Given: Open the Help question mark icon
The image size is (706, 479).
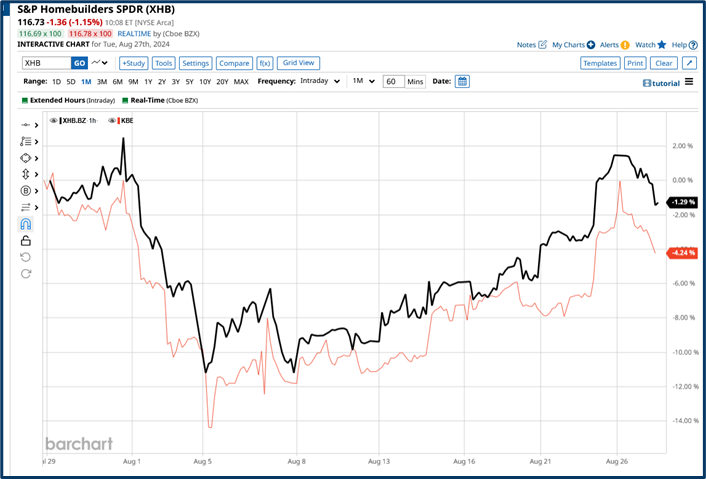Looking at the screenshot, I should click(x=692, y=45).
